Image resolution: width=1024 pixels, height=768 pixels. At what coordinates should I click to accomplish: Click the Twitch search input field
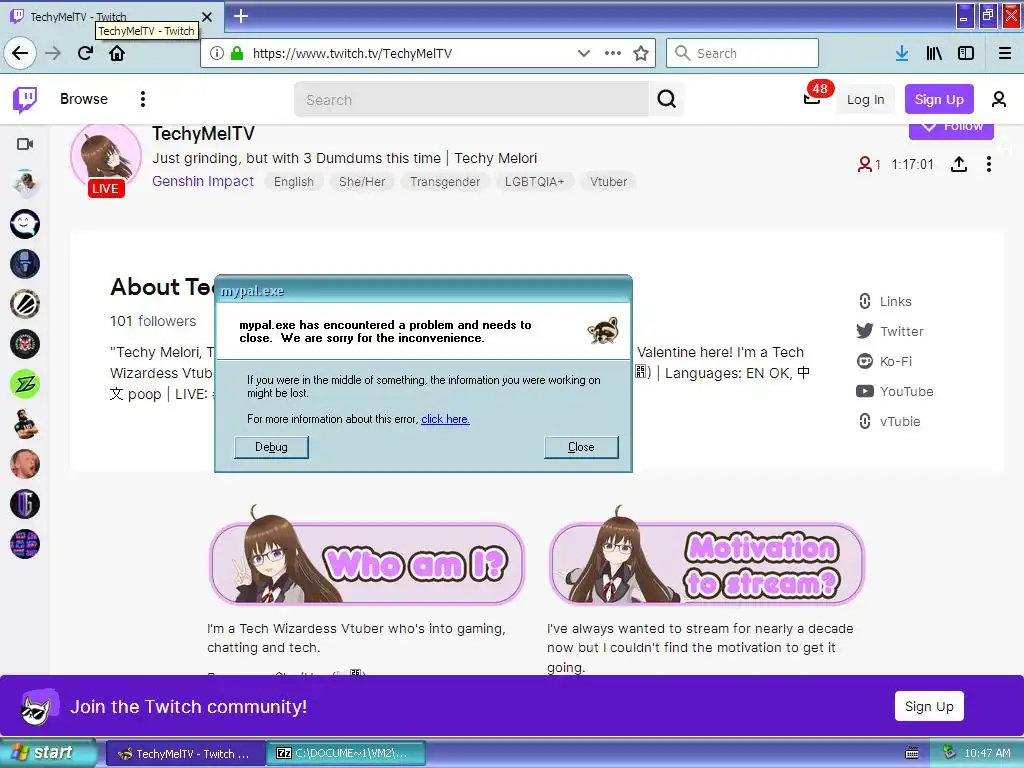(471, 99)
